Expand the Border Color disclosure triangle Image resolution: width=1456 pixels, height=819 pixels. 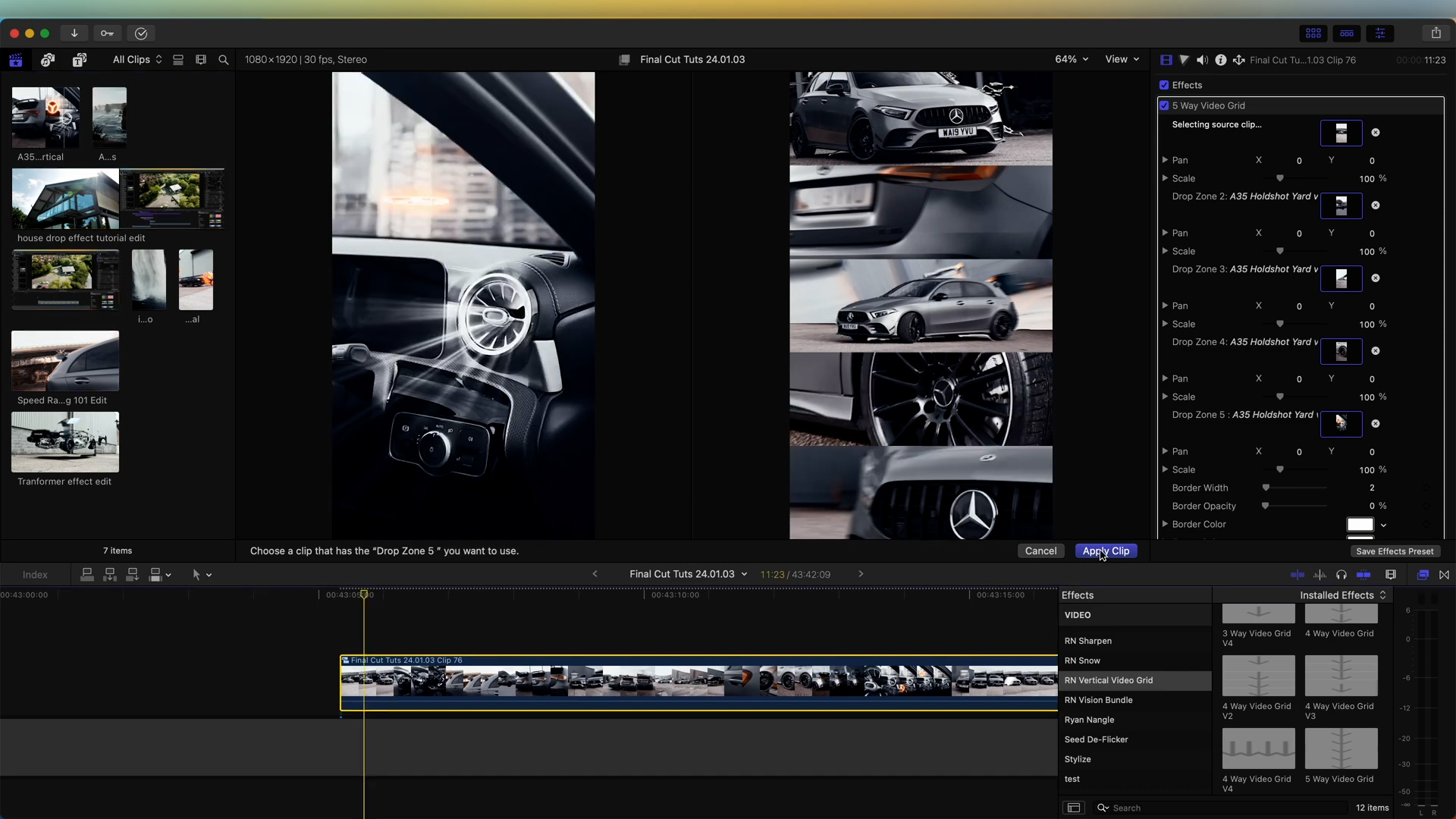point(1165,524)
